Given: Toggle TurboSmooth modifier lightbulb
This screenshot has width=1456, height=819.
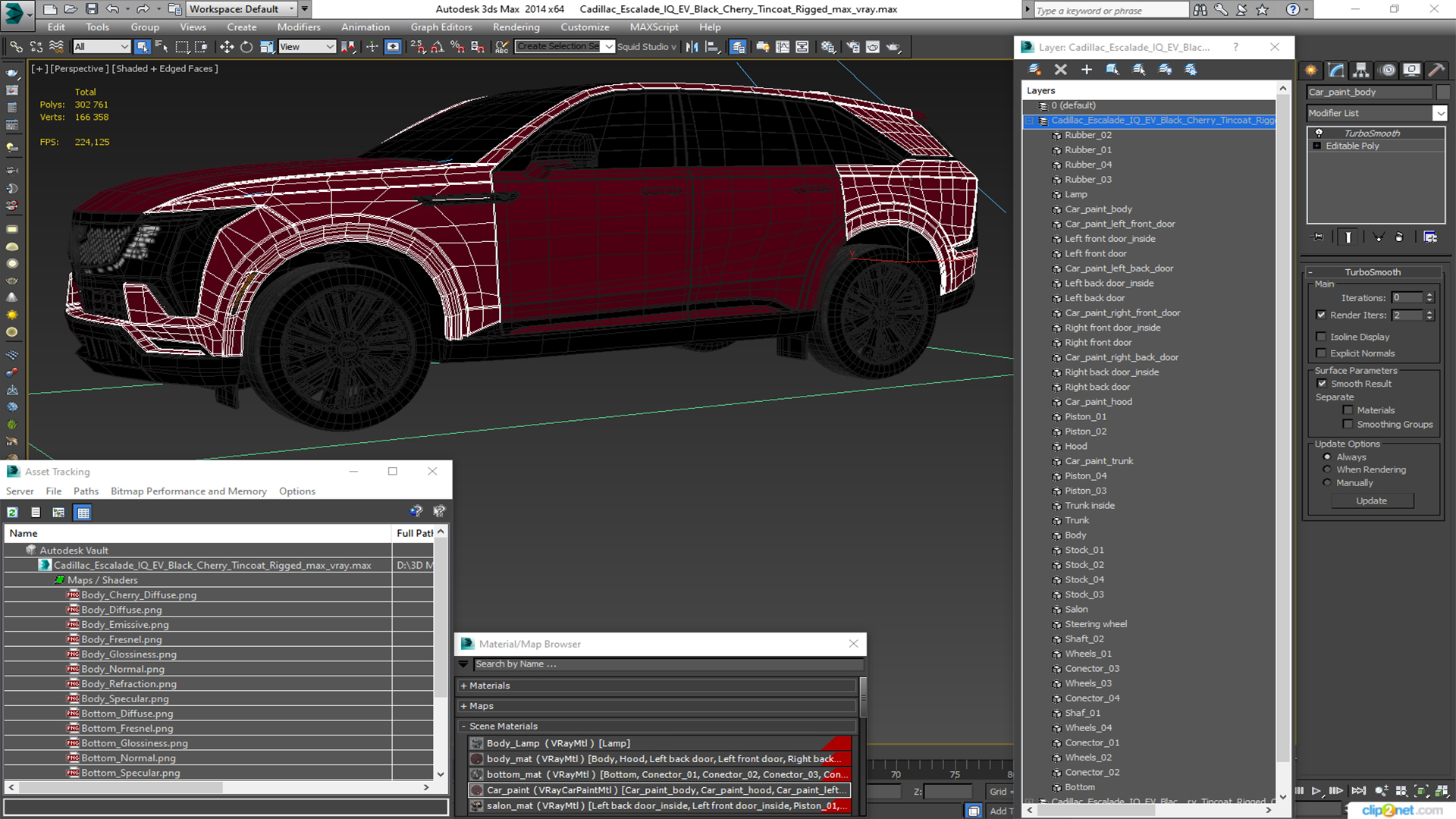Looking at the screenshot, I should [x=1319, y=133].
